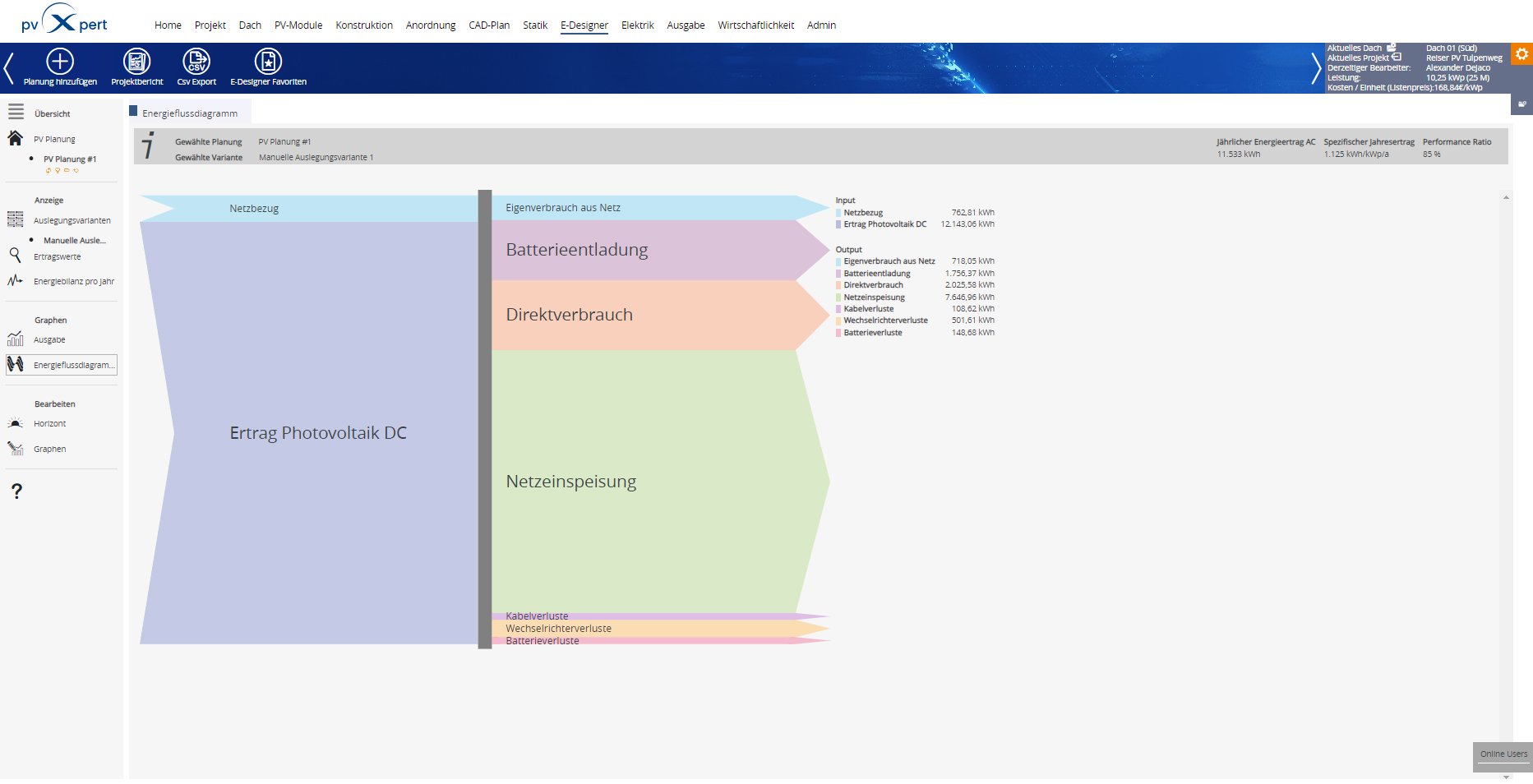Click the Horizont sun icon

(x=15, y=423)
